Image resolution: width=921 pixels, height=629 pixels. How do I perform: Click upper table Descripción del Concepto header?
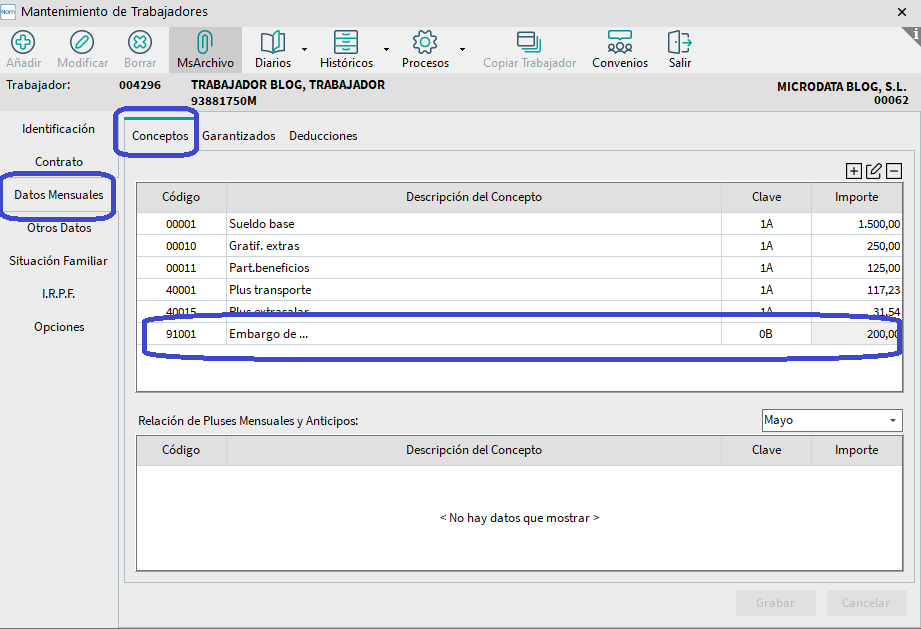[x=473, y=197]
